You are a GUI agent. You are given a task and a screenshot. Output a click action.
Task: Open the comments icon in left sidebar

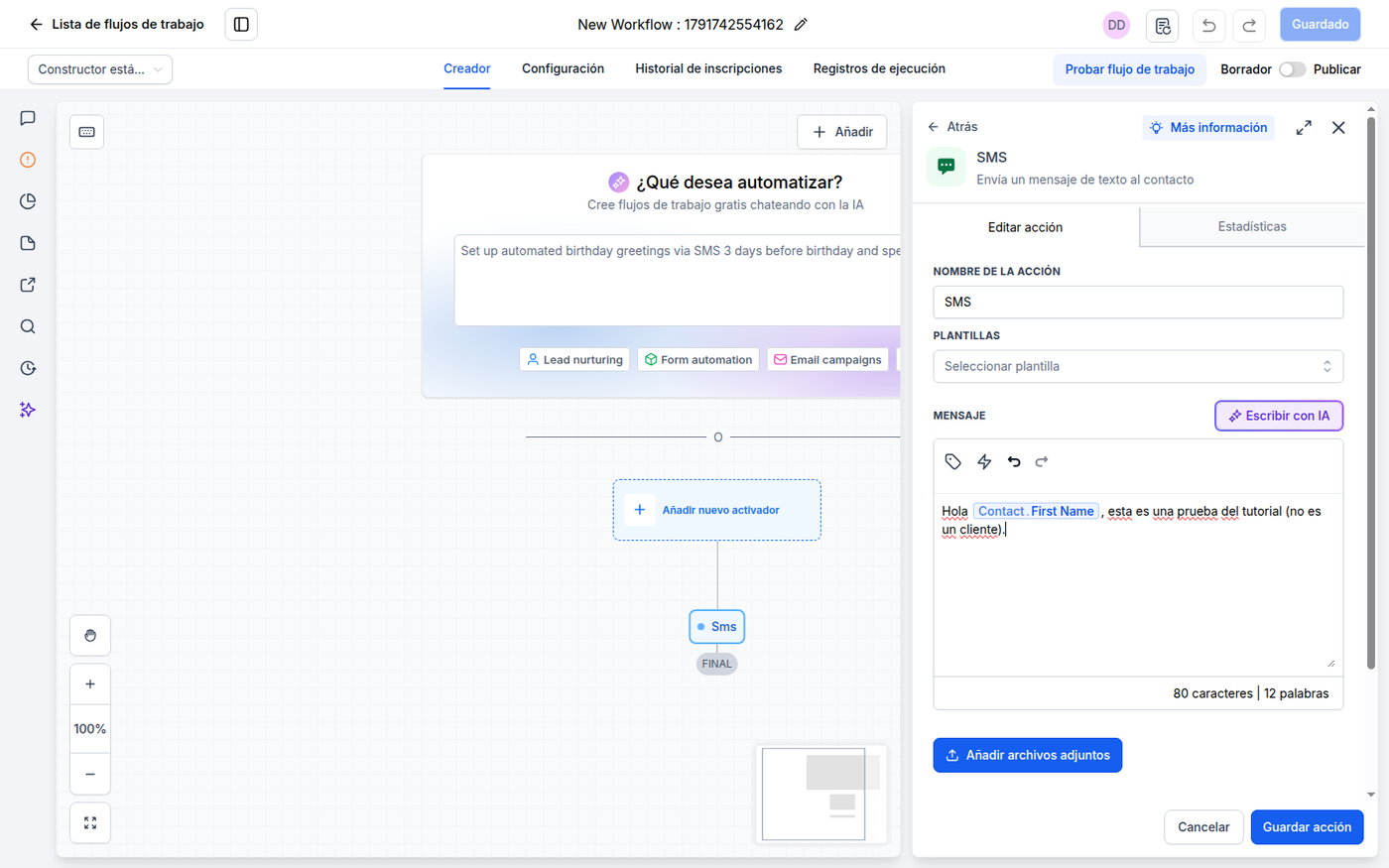pos(28,118)
